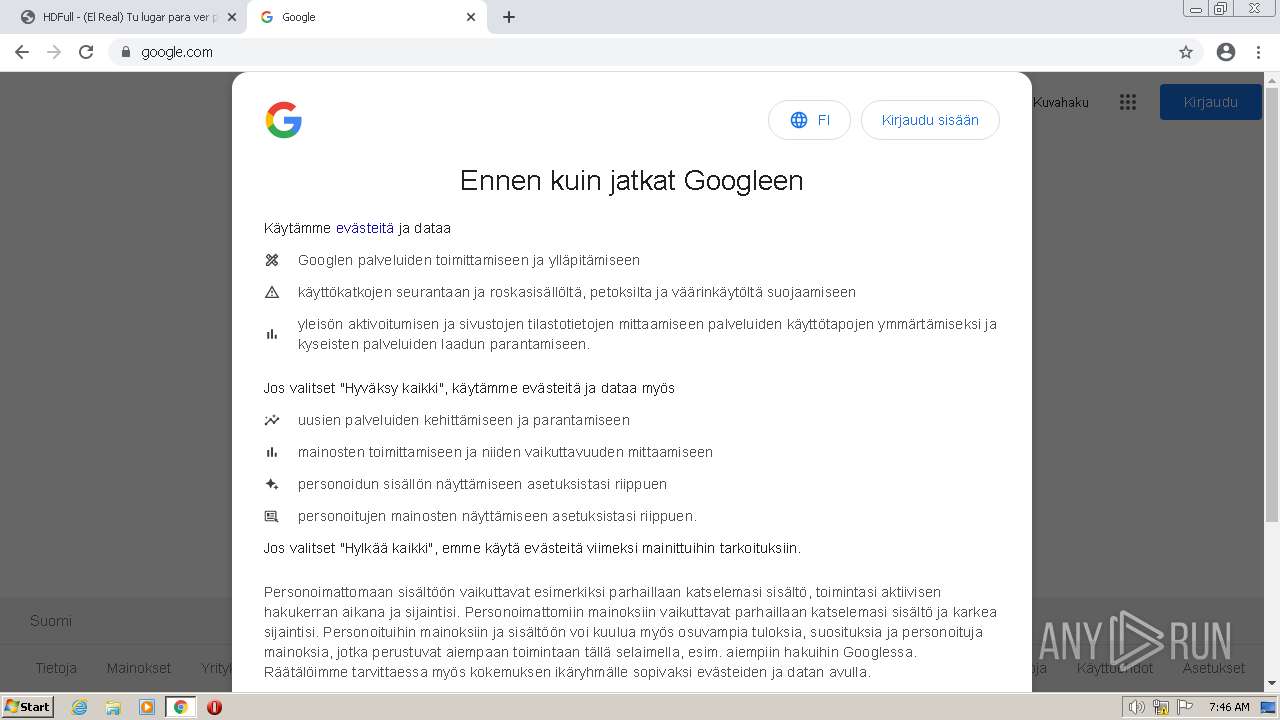The width and height of the screenshot is (1280, 720).
Task: Click the show desktop button in taskbar
Action: coord(1270,707)
